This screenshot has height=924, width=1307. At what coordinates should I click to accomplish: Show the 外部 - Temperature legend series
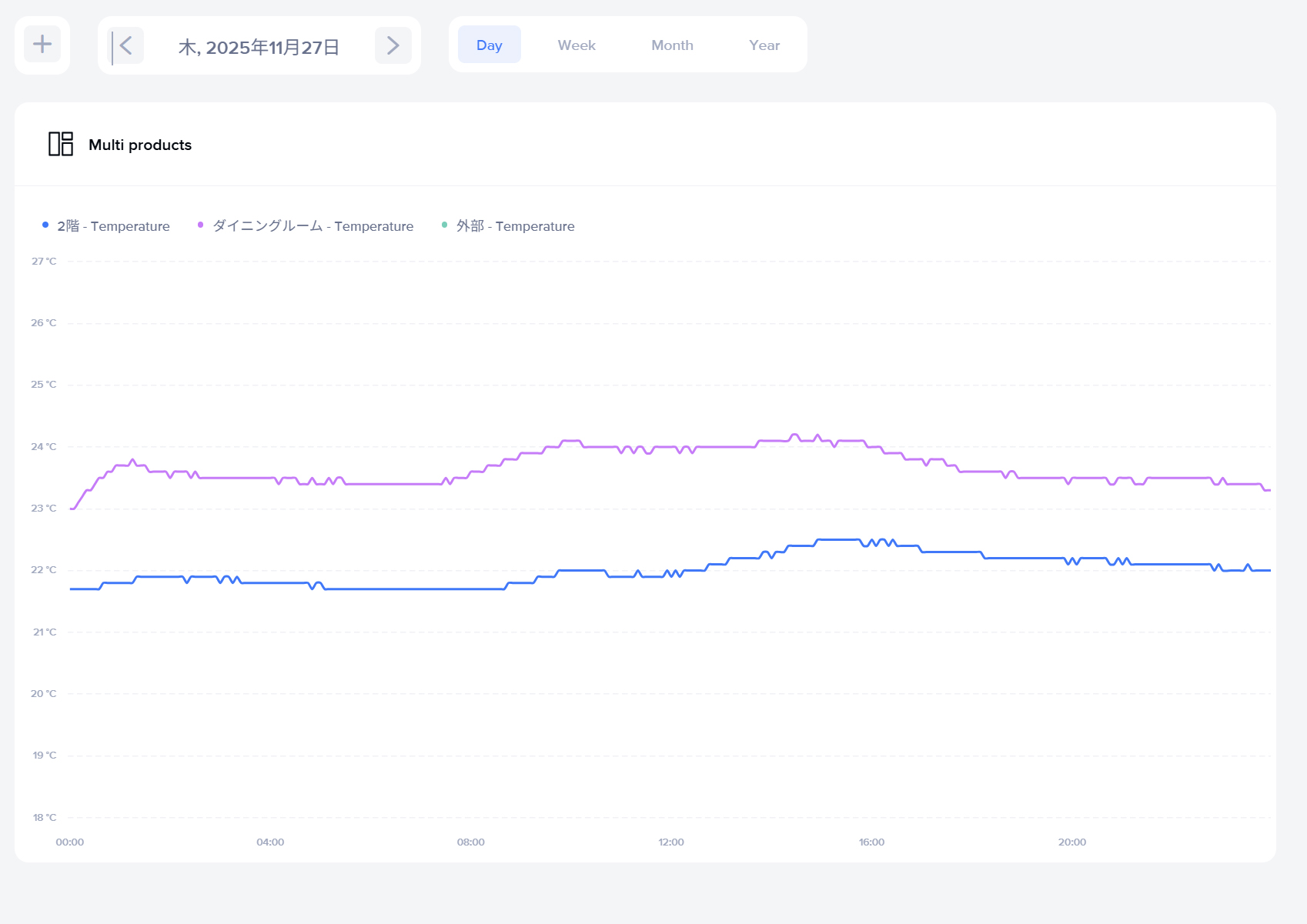tap(515, 226)
